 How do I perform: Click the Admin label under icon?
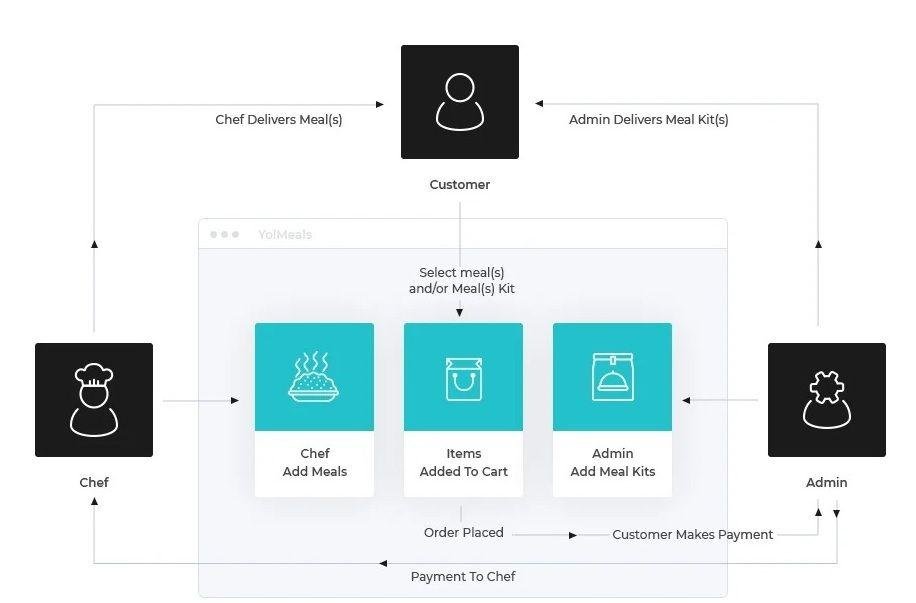coord(826,482)
